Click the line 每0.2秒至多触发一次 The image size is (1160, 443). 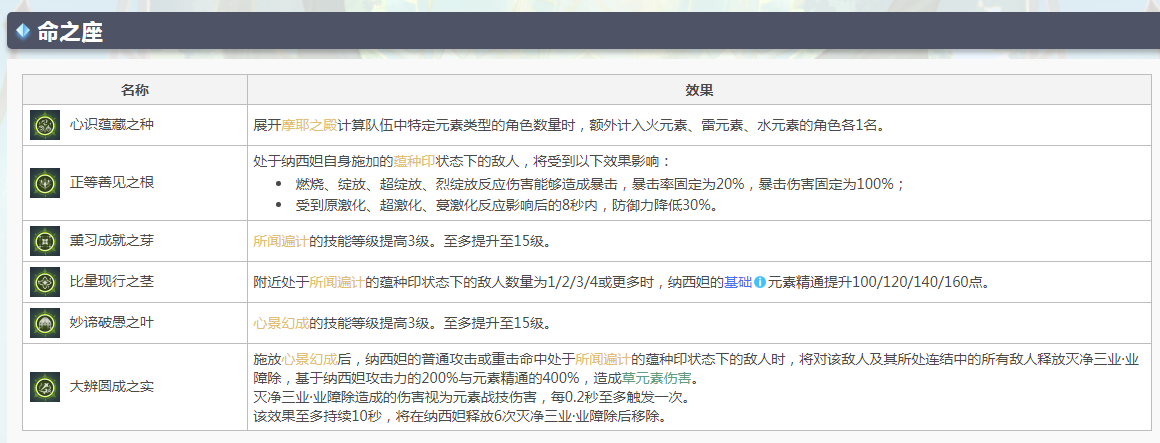(471, 398)
